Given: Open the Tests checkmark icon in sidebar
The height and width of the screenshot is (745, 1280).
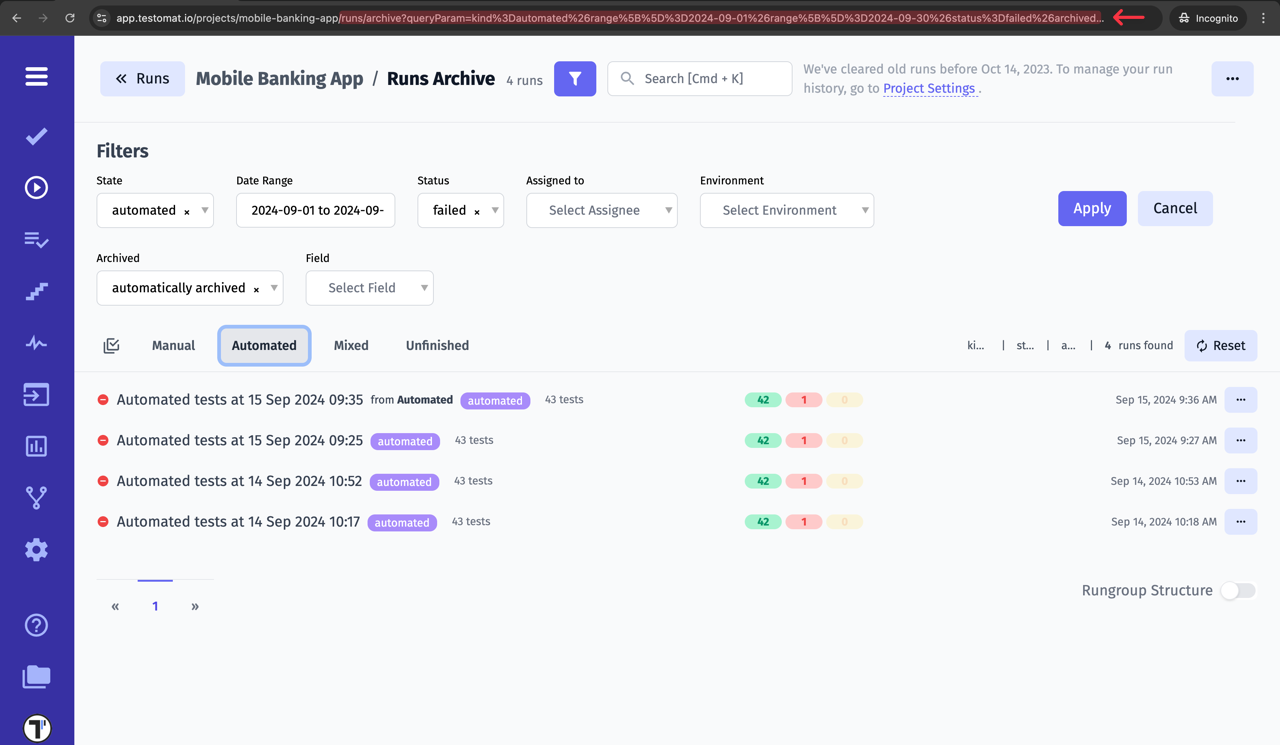Looking at the screenshot, I should [x=36, y=136].
